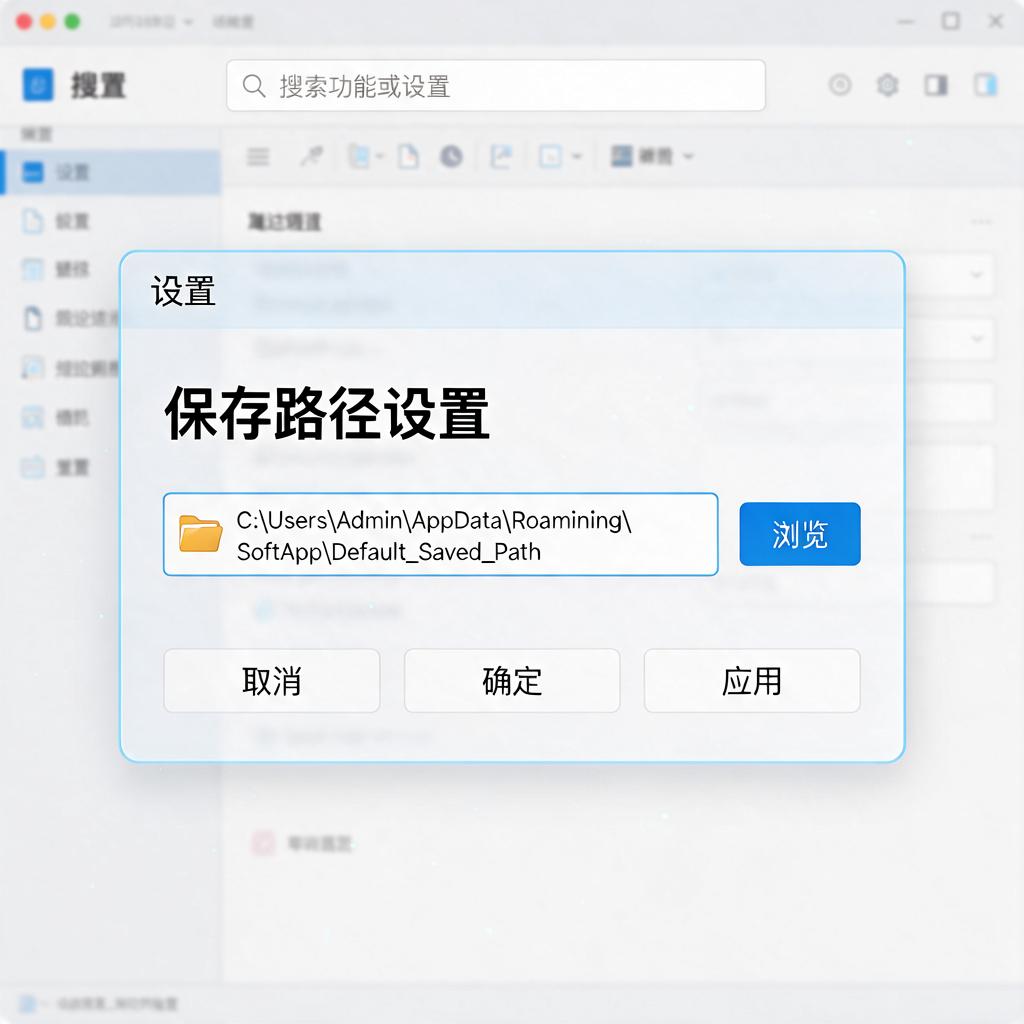The width and height of the screenshot is (1024, 1024).
Task: Open dropdown arrow beside the square frame icon
Action: [577, 157]
